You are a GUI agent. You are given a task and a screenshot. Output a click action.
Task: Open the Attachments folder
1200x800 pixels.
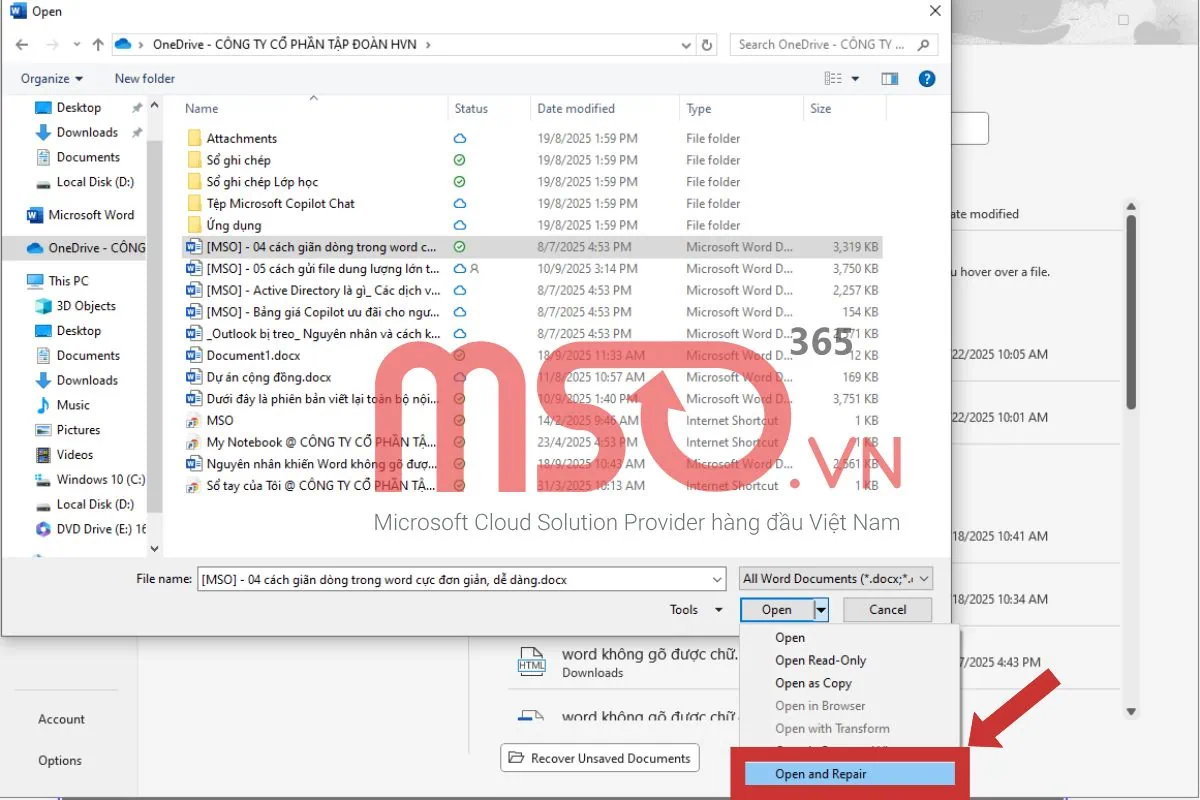point(241,139)
